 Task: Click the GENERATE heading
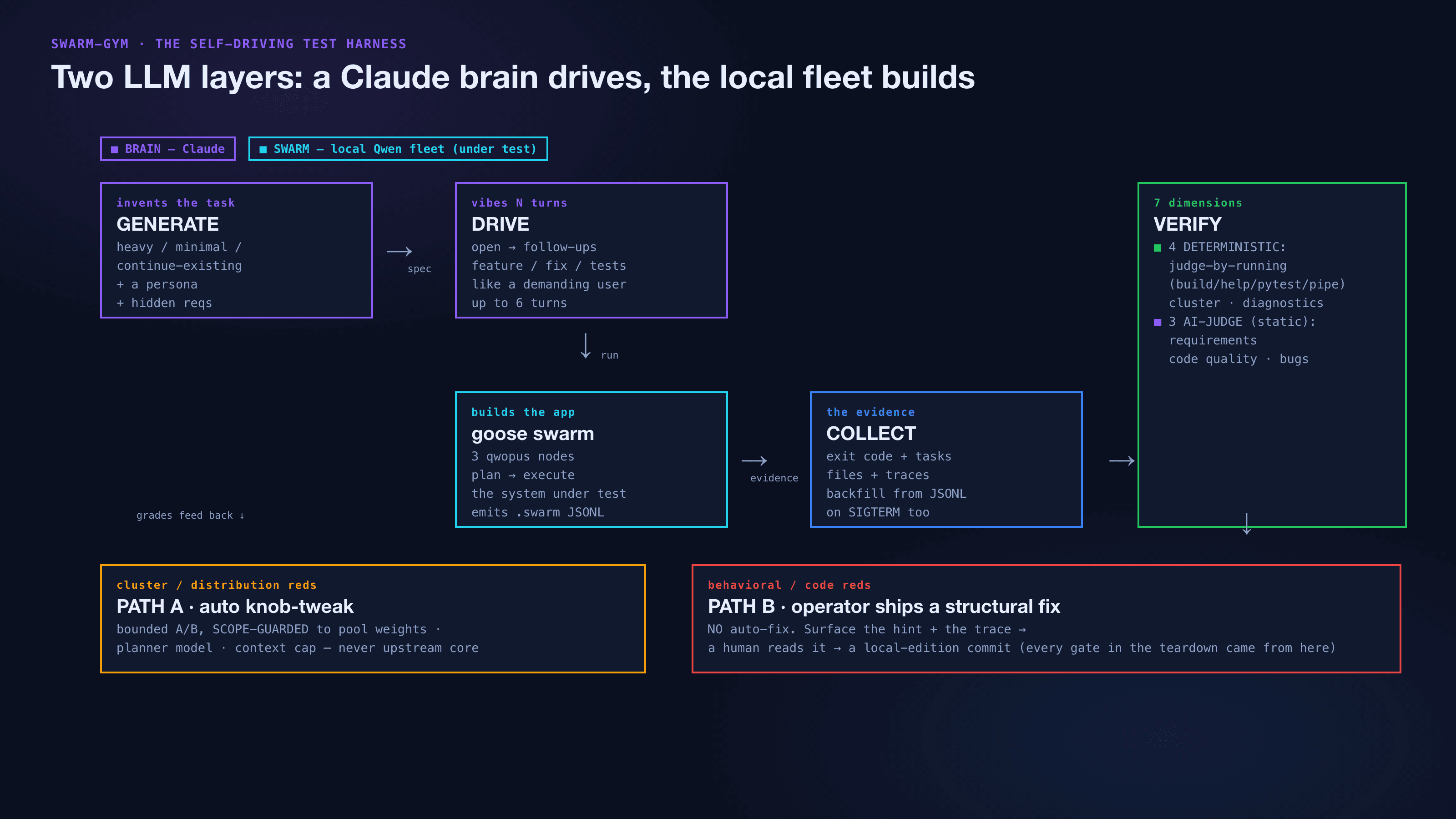pos(167,224)
